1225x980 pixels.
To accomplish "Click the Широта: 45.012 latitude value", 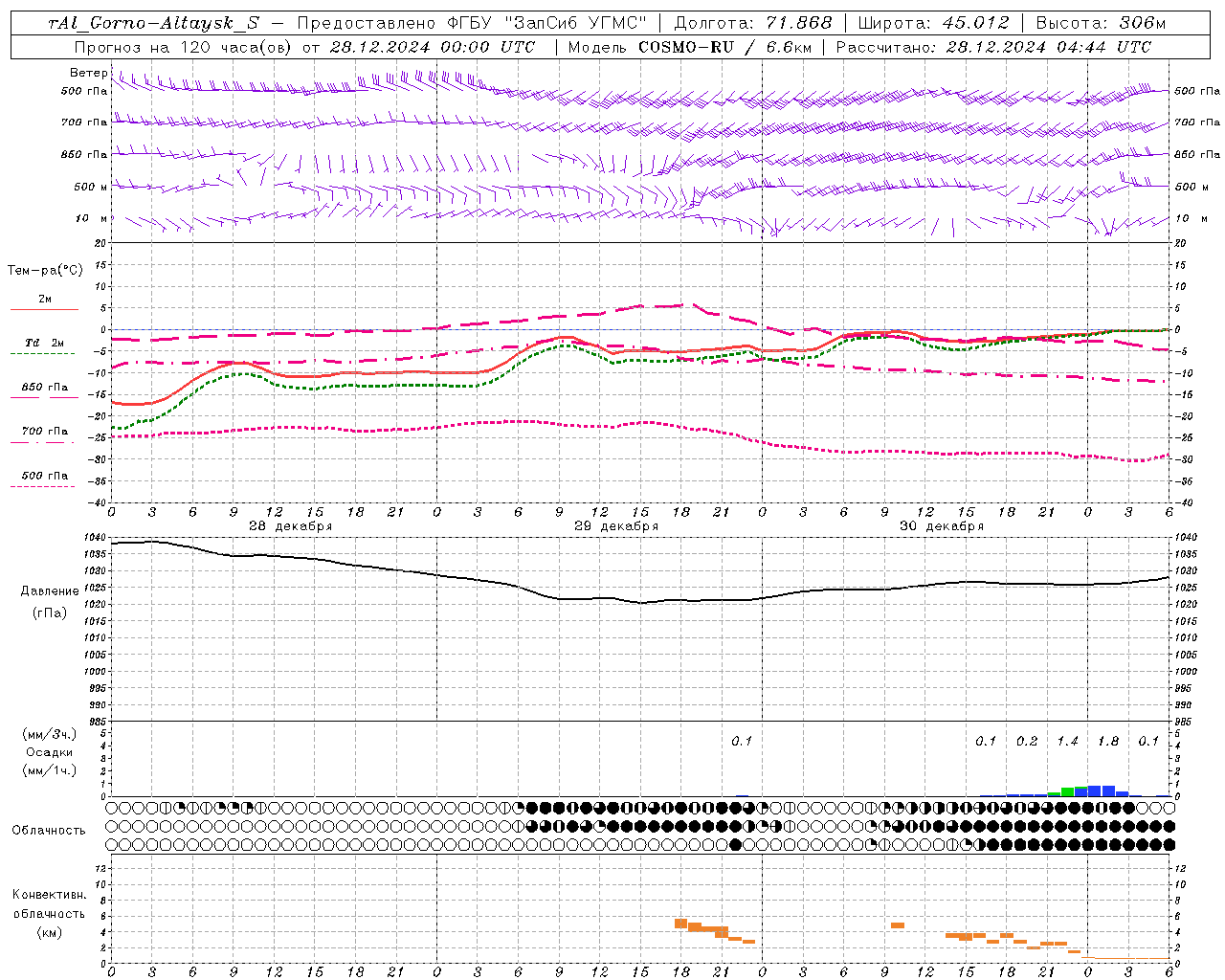I will click(934, 23).
